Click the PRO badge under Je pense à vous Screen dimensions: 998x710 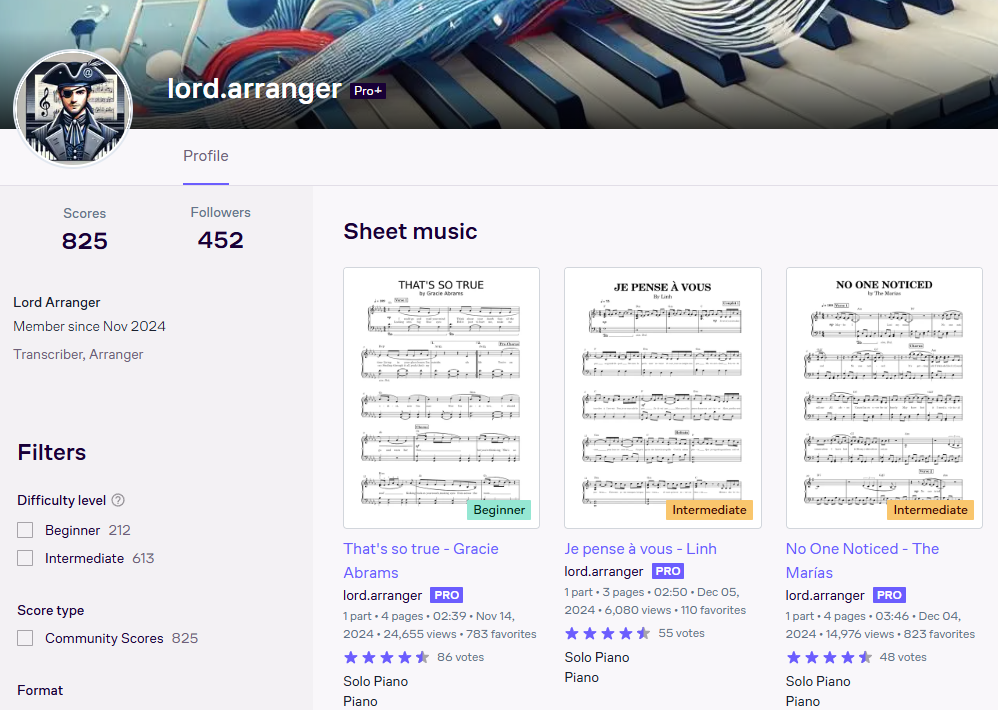pyautogui.click(x=668, y=571)
